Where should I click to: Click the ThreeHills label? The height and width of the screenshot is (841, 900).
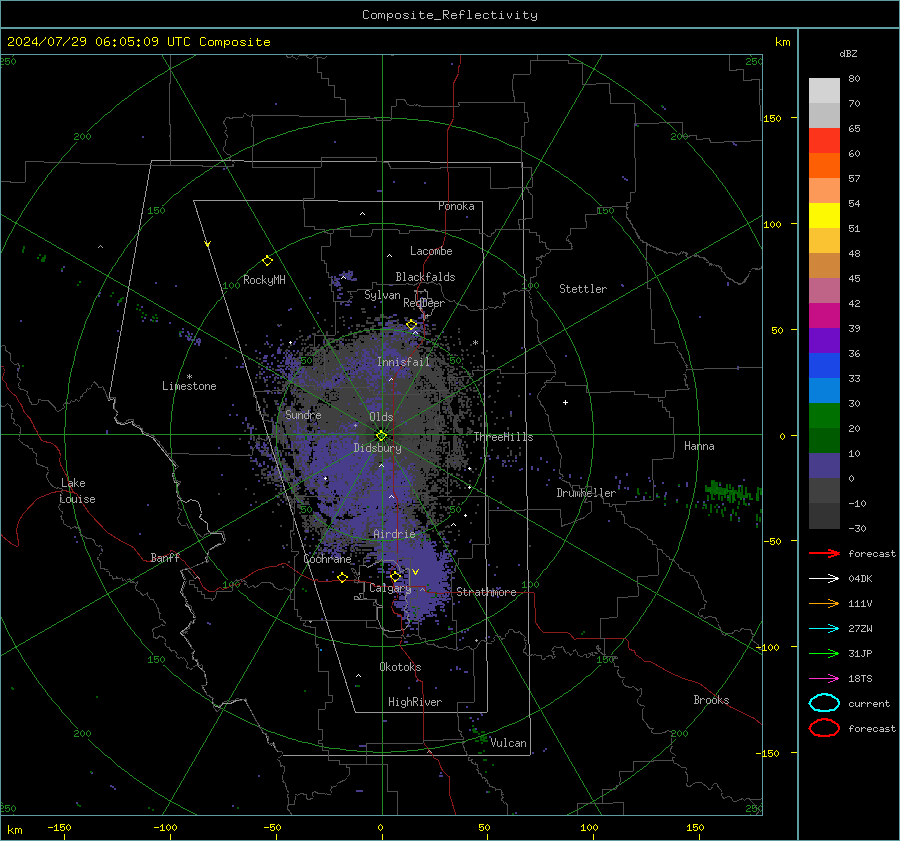[x=503, y=437]
